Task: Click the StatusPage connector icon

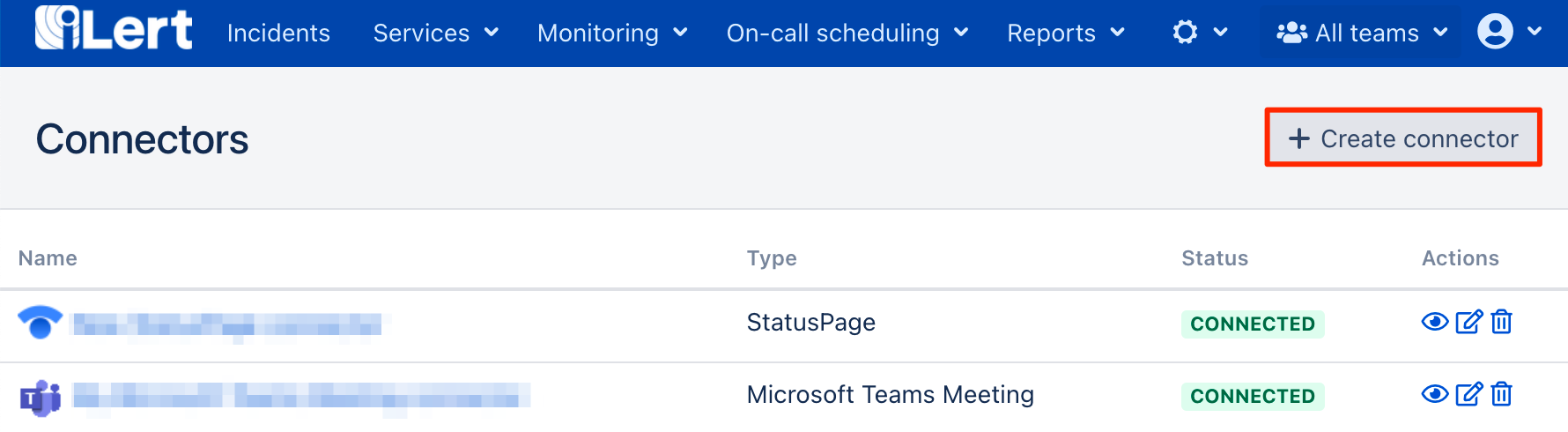Action: 40,323
